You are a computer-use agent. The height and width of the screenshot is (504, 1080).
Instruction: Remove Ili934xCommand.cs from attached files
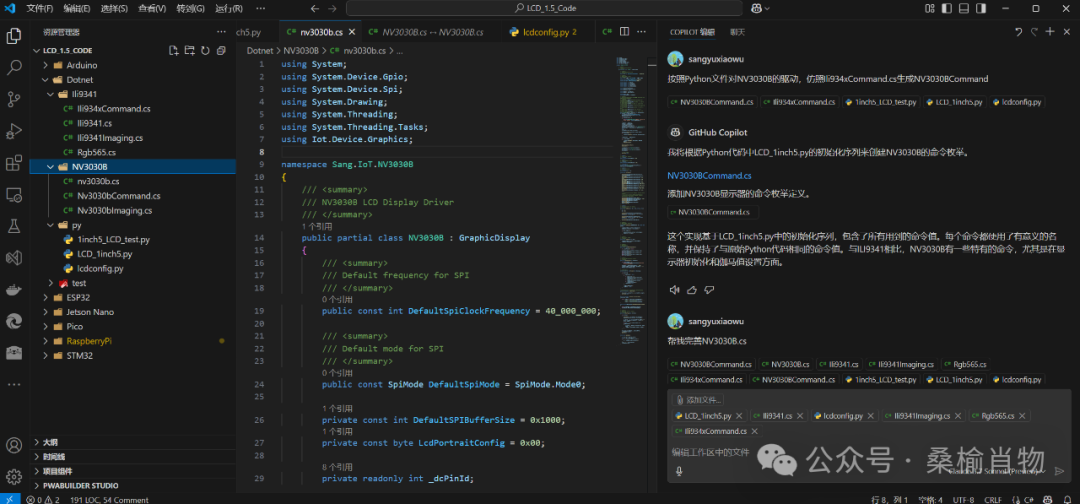pyautogui.click(x=754, y=431)
